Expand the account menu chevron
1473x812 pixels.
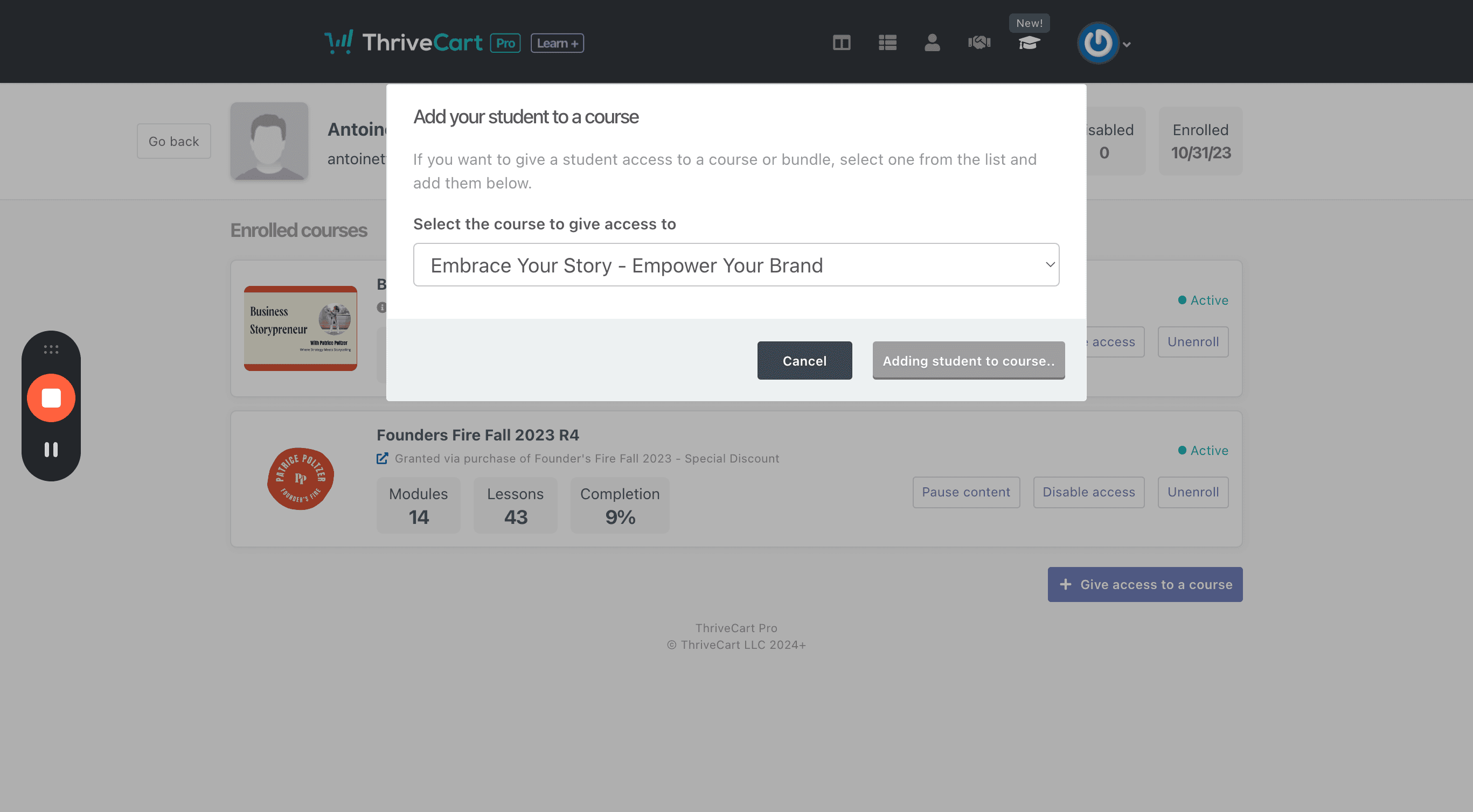[1127, 45]
